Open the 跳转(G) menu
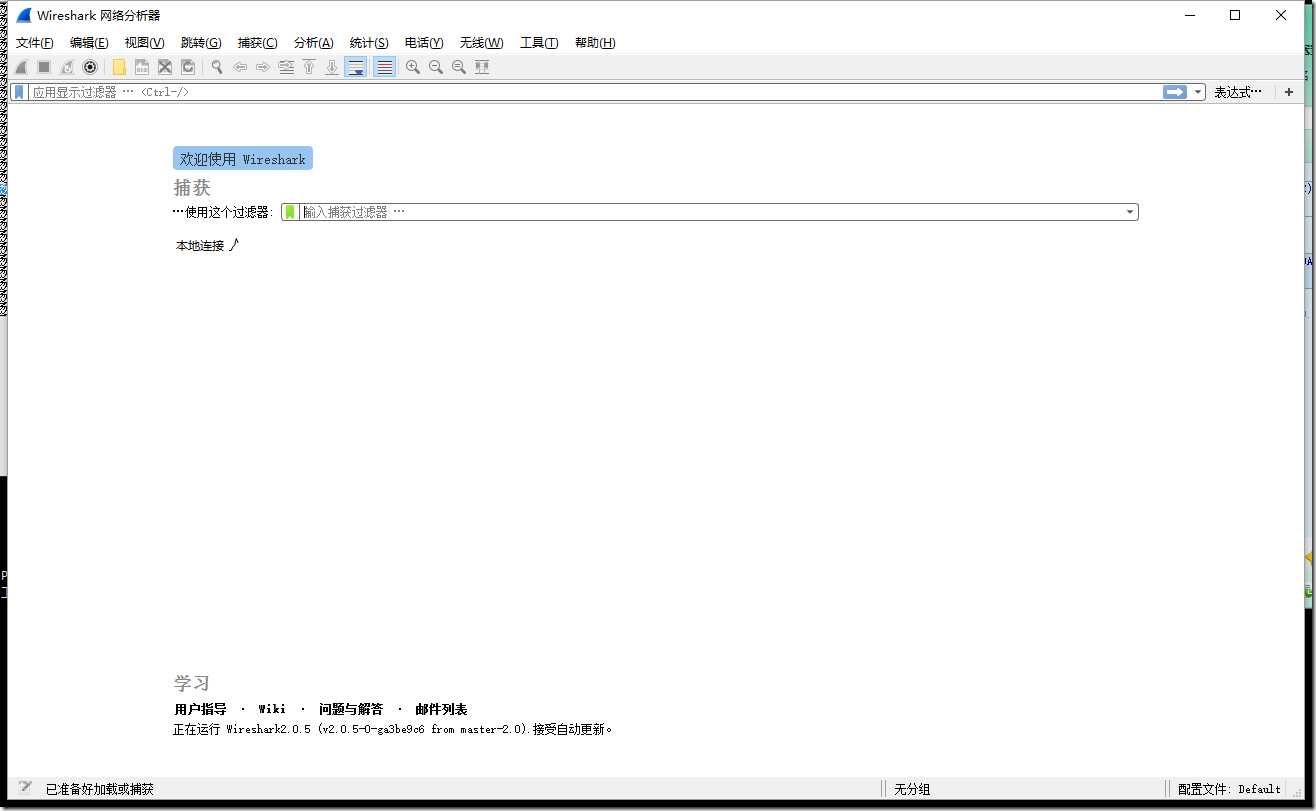Image resolution: width=1316 pixels, height=811 pixels. 200,43
